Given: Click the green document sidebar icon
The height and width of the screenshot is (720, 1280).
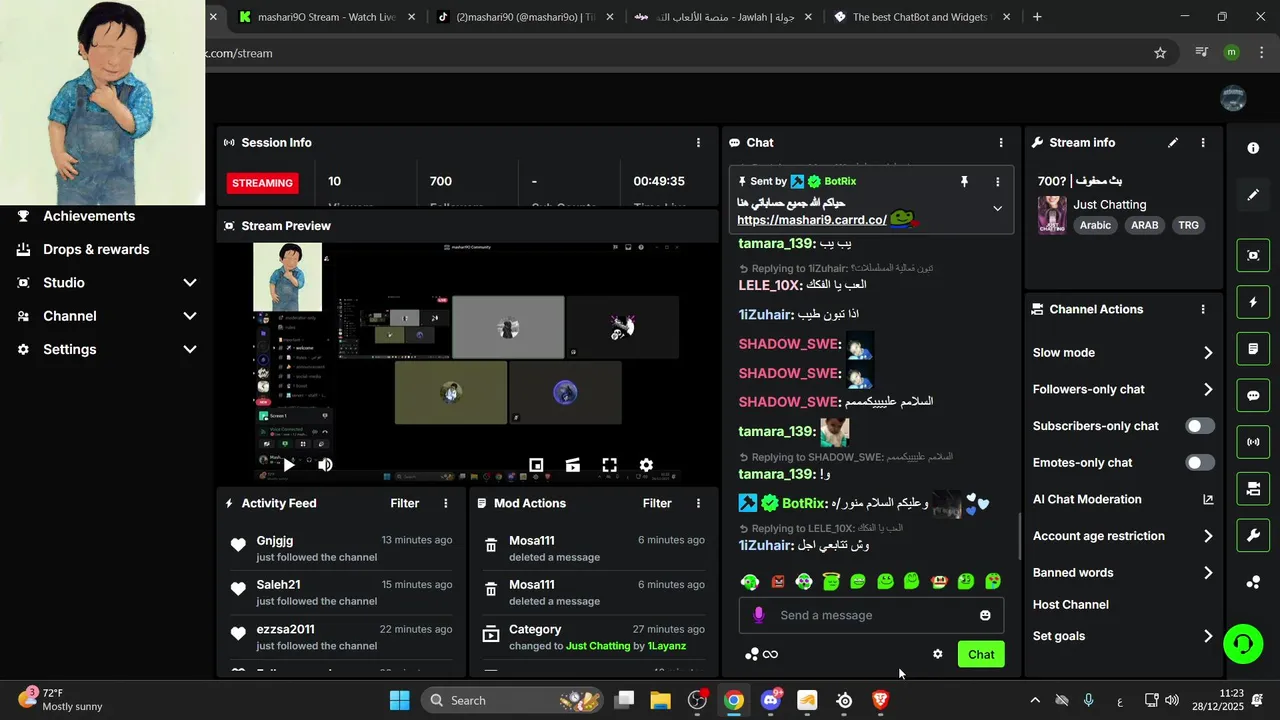Looking at the screenshot, I should point(1253,349).
